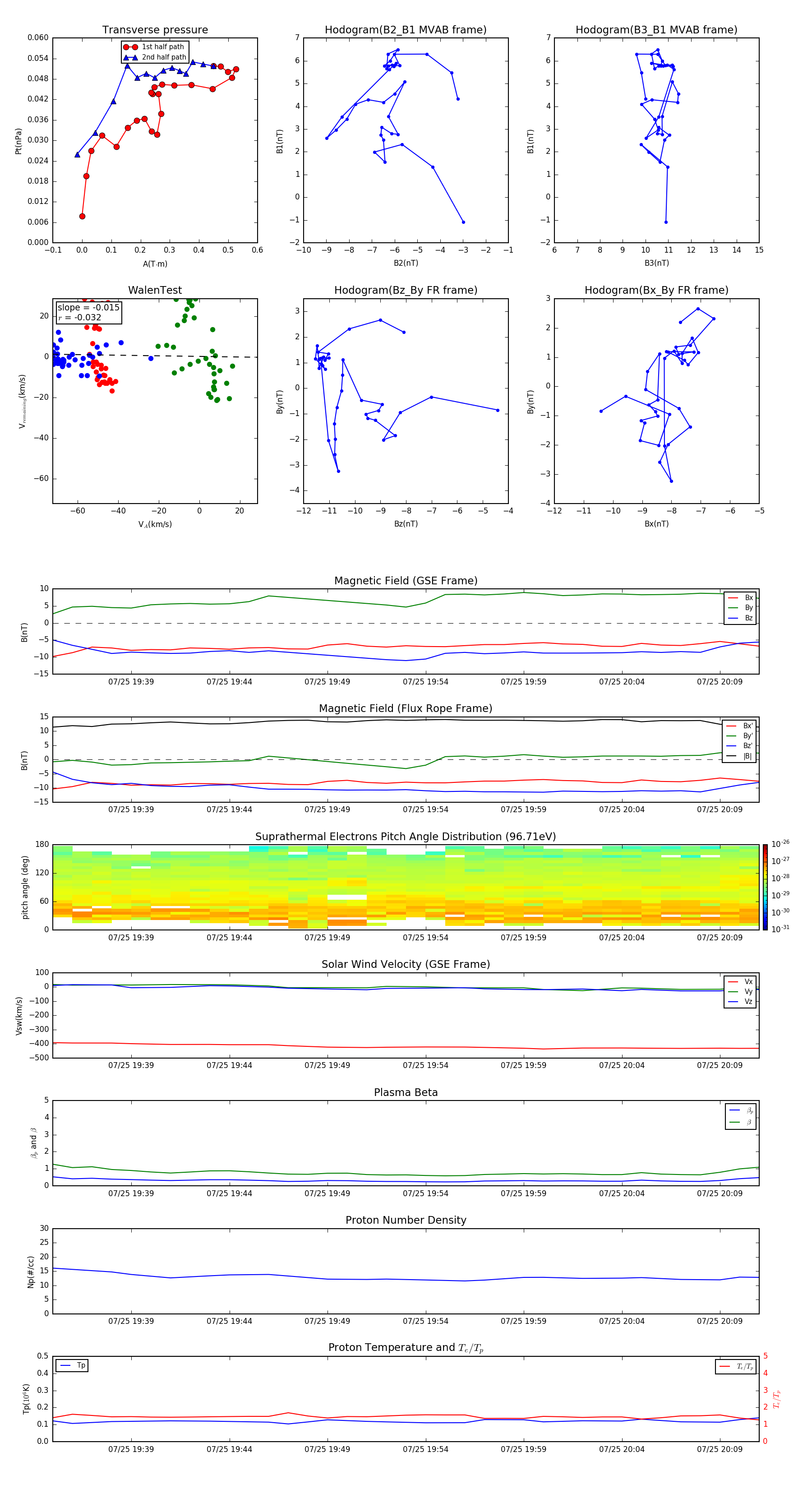Click the 'r = -0.032' annotation text

80,317
